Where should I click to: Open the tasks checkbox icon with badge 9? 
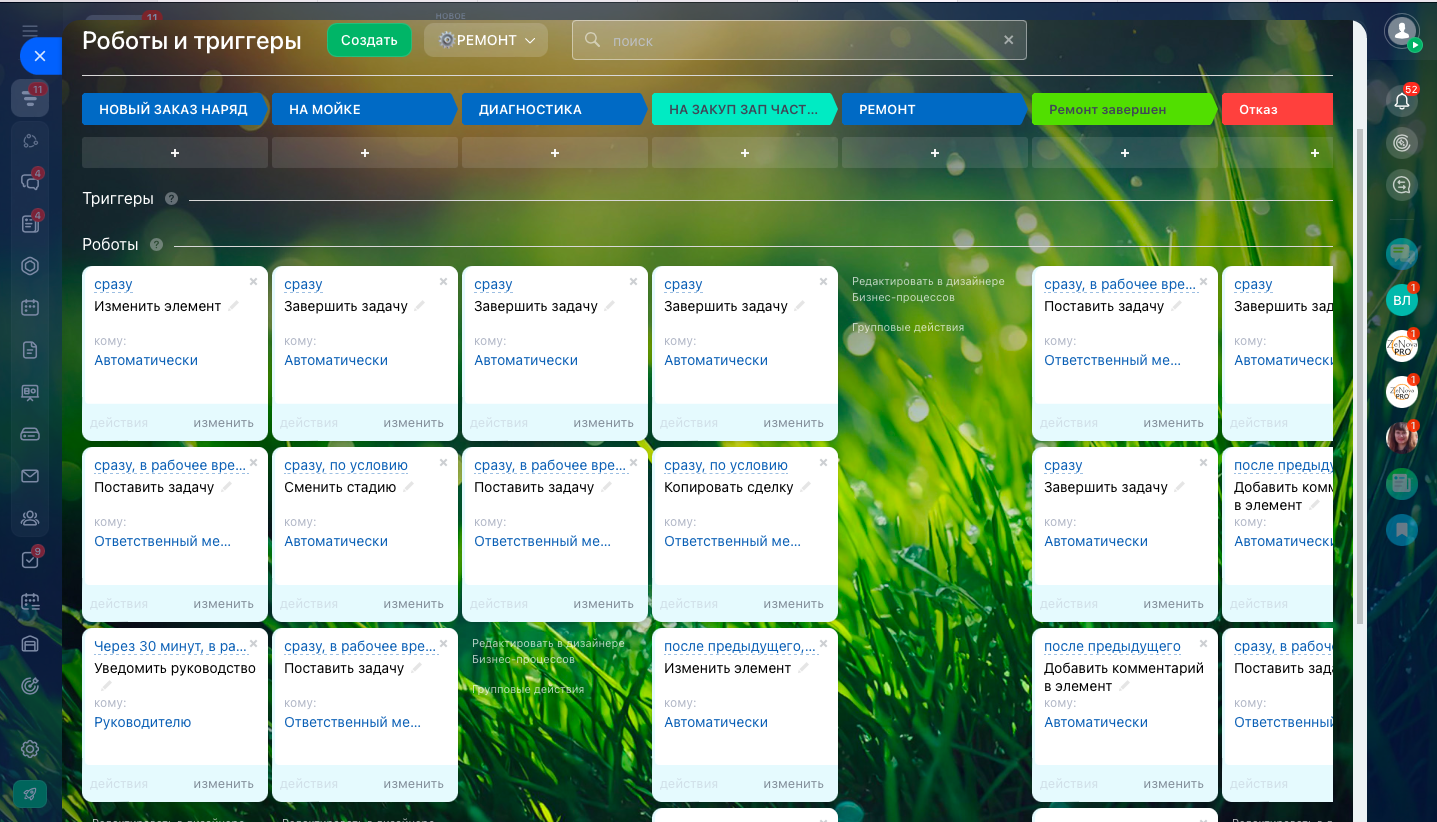[x=30, y=560]
